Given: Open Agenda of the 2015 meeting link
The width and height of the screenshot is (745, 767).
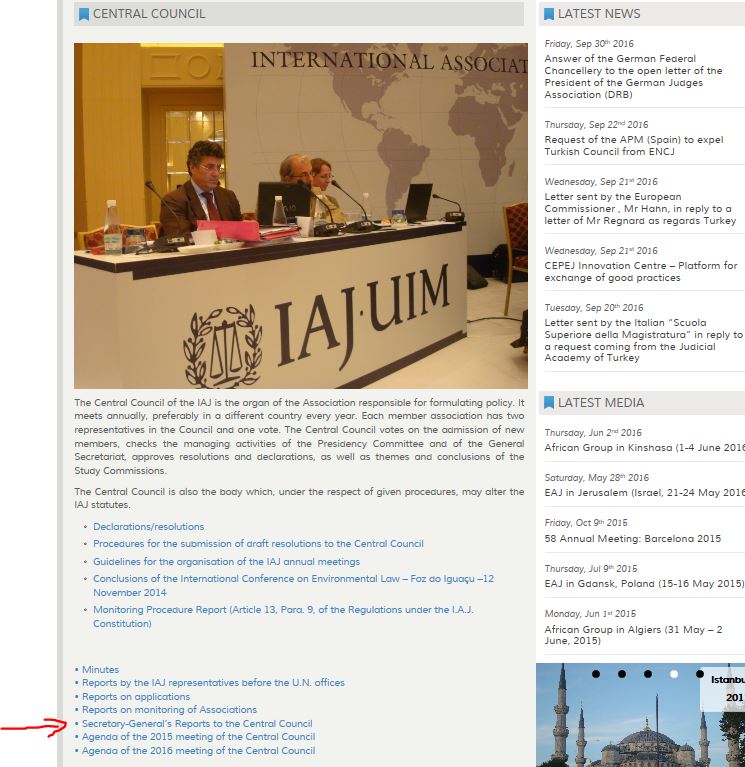Looking at the screenshot, I should [199, 737].
